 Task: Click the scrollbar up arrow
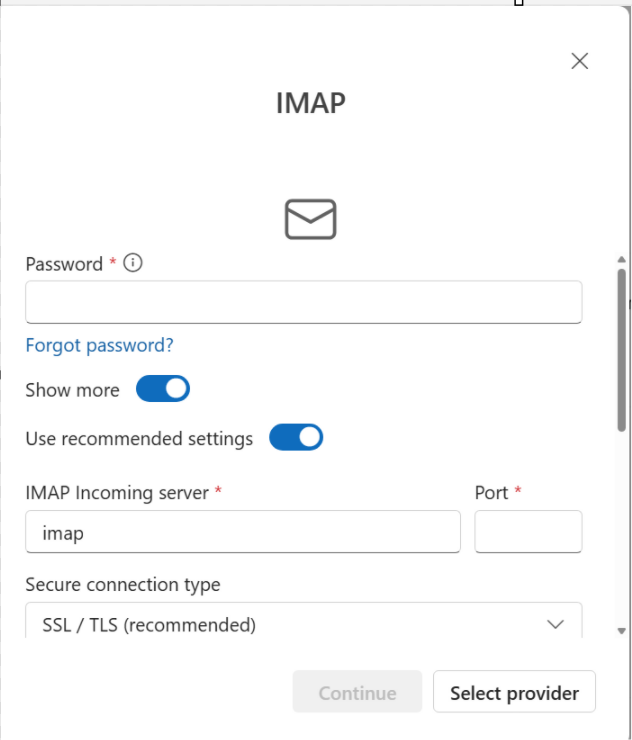622,260
